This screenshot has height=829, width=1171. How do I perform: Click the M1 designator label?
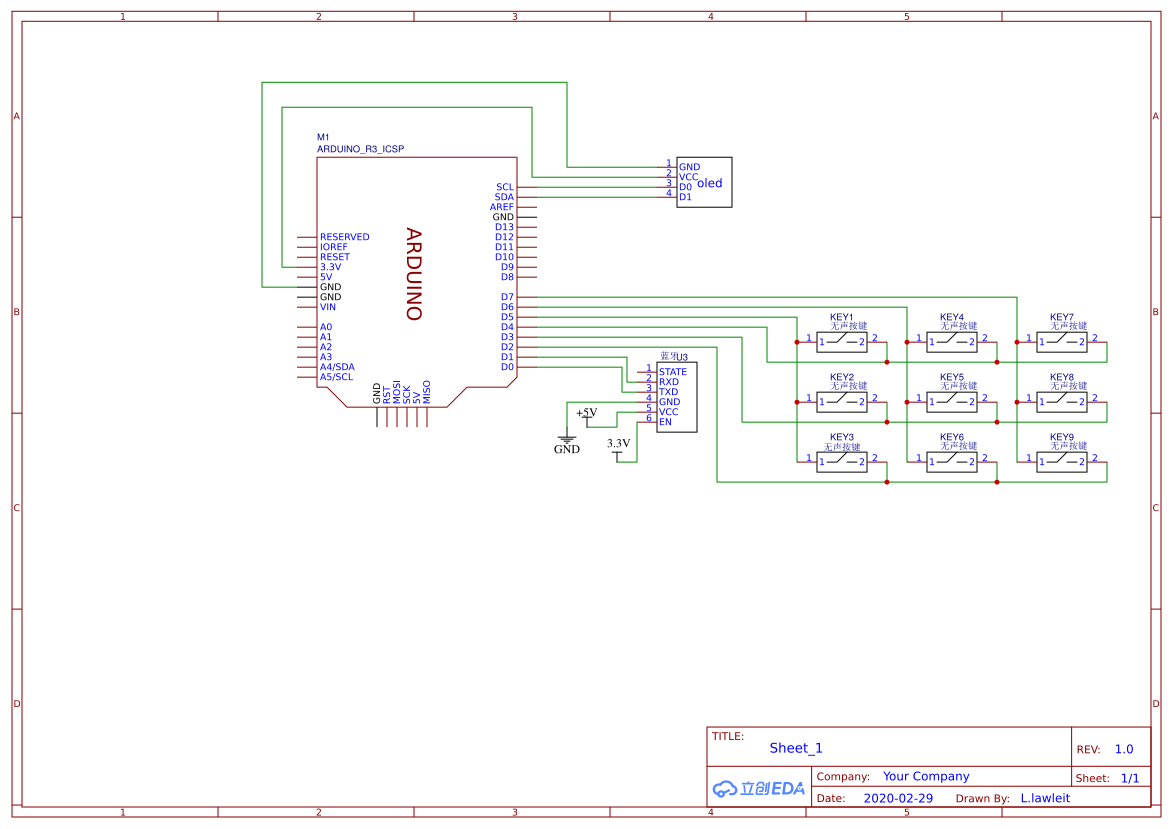click(323, 137)
